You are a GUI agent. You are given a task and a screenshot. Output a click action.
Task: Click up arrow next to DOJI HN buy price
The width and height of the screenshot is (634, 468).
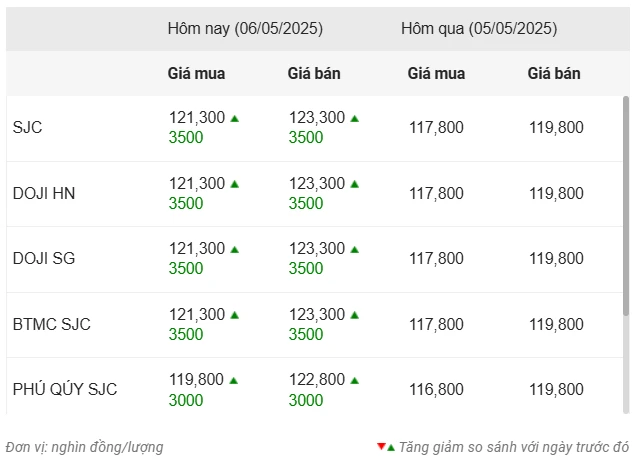(235, 184)
